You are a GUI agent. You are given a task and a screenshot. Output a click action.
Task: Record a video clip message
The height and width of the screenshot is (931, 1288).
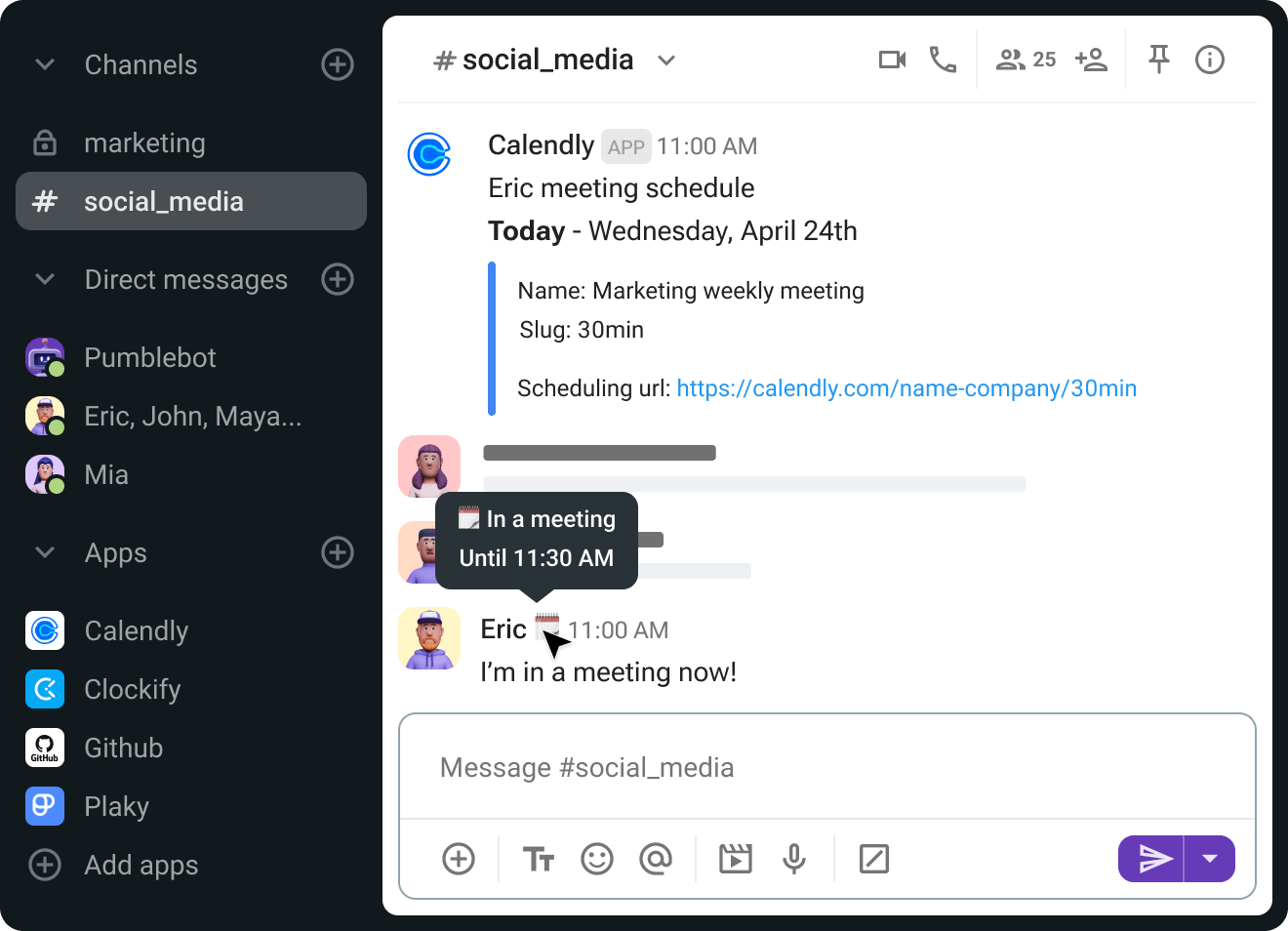tap(736, 859)
